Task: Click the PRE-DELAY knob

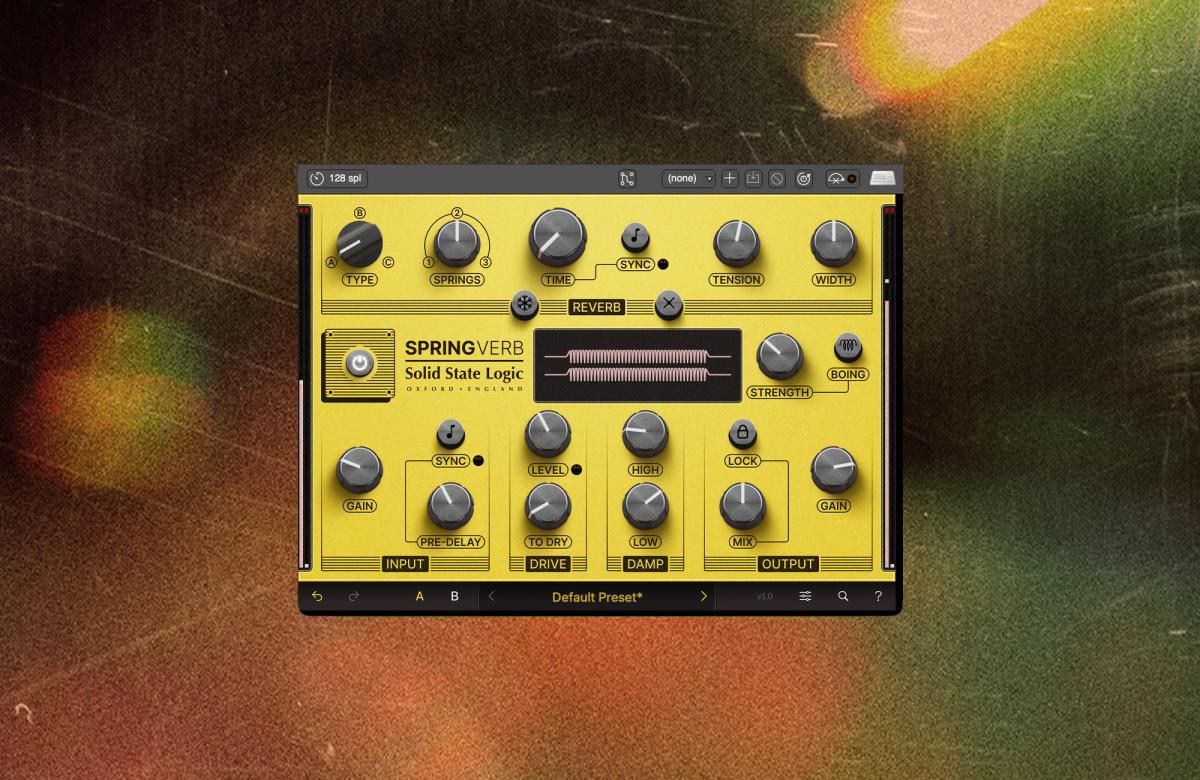Action: point(450,506)
